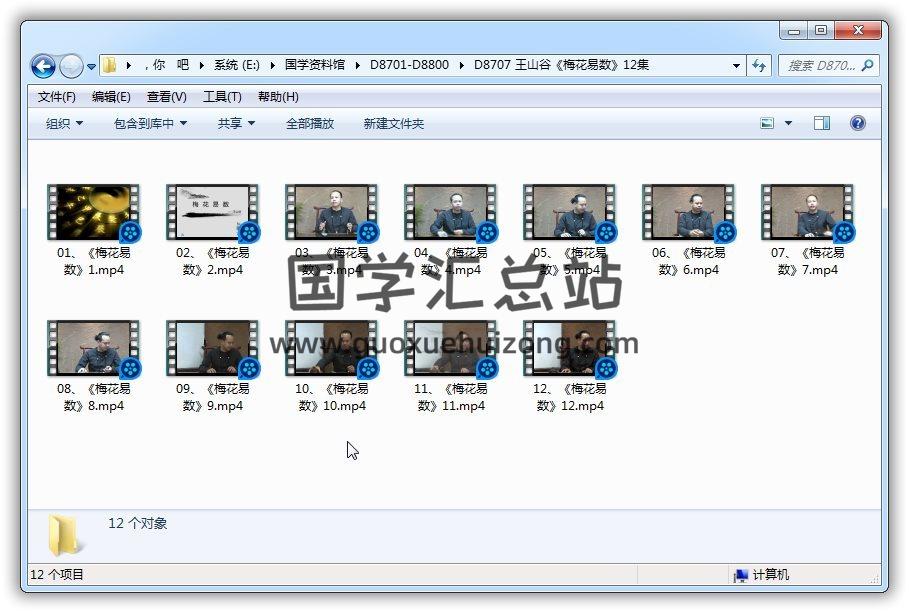Click the refresh button beside address bar
This screenshot has height=613, width=909.
(759, 66)
